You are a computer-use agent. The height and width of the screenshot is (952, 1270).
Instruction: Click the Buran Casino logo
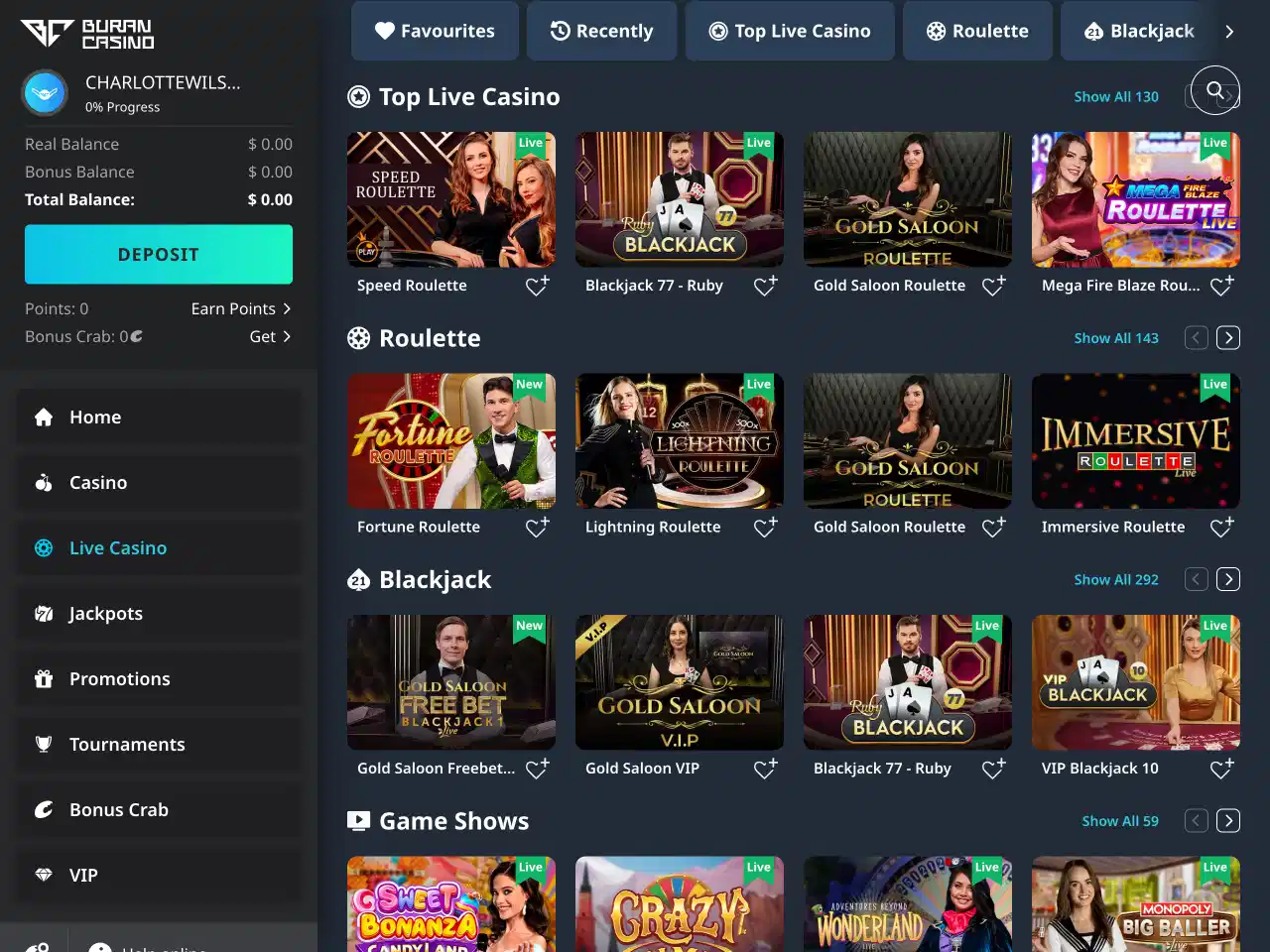click(x=87, y=34)
